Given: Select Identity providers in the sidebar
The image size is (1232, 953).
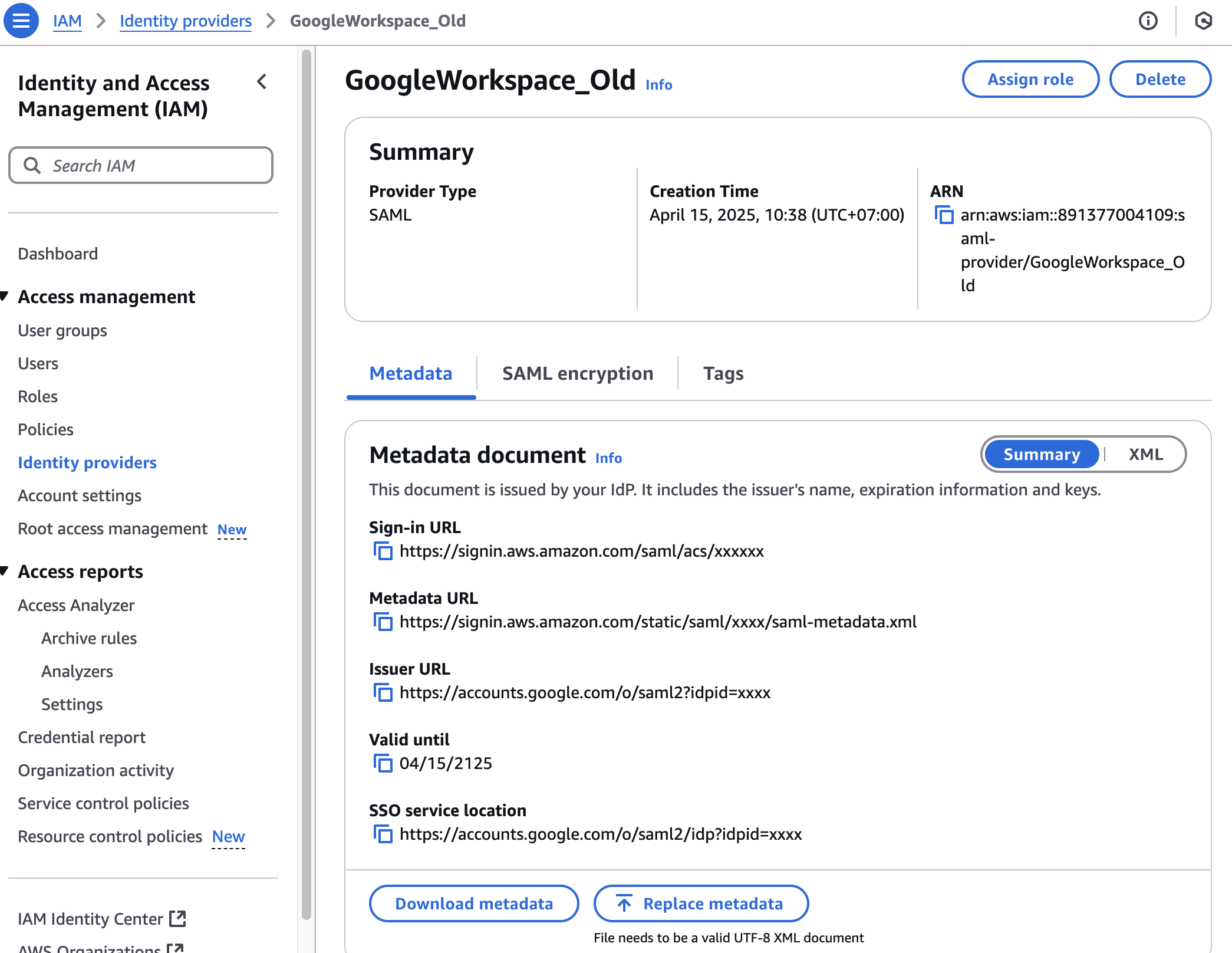Looking at the screenshot, I should click(87, 462).
